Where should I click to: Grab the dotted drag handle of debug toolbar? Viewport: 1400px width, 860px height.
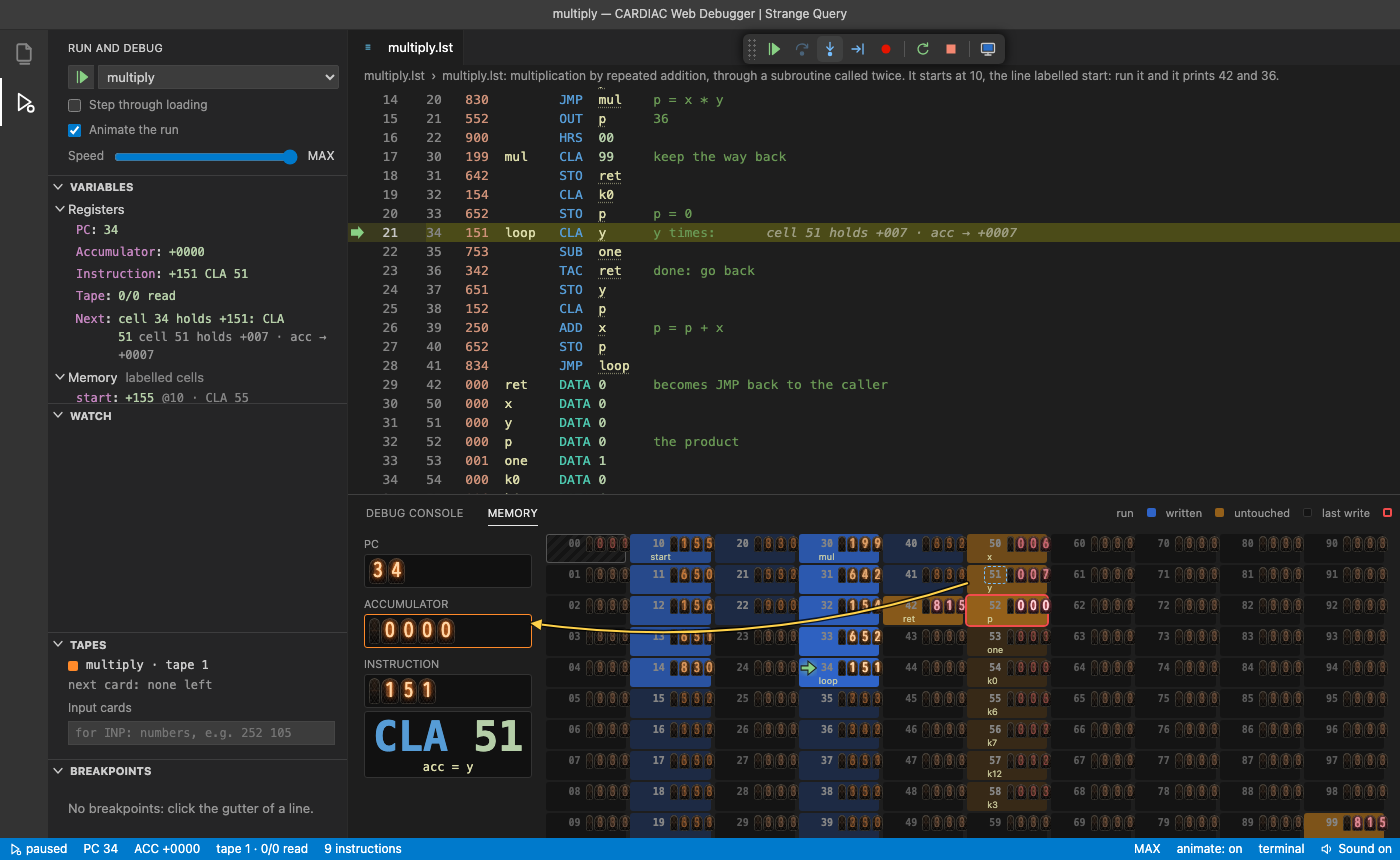(752, 49)
